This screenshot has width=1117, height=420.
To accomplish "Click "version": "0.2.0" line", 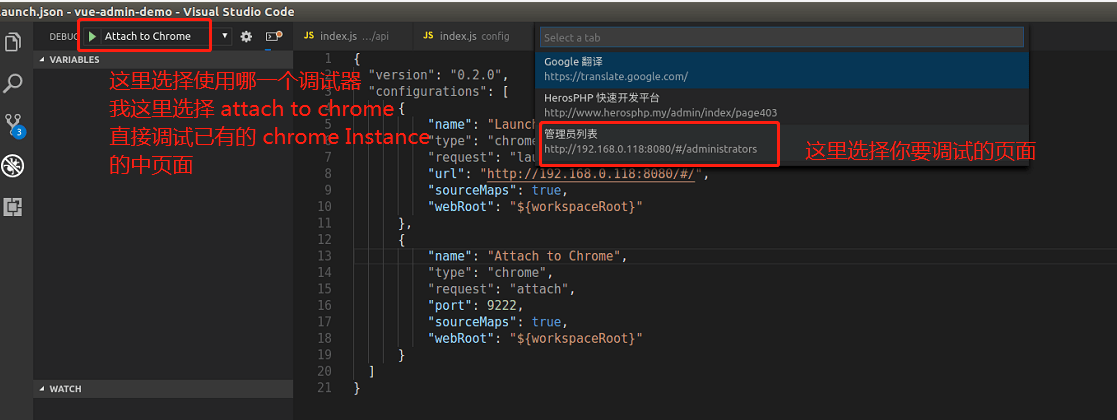I will point(438,75).
